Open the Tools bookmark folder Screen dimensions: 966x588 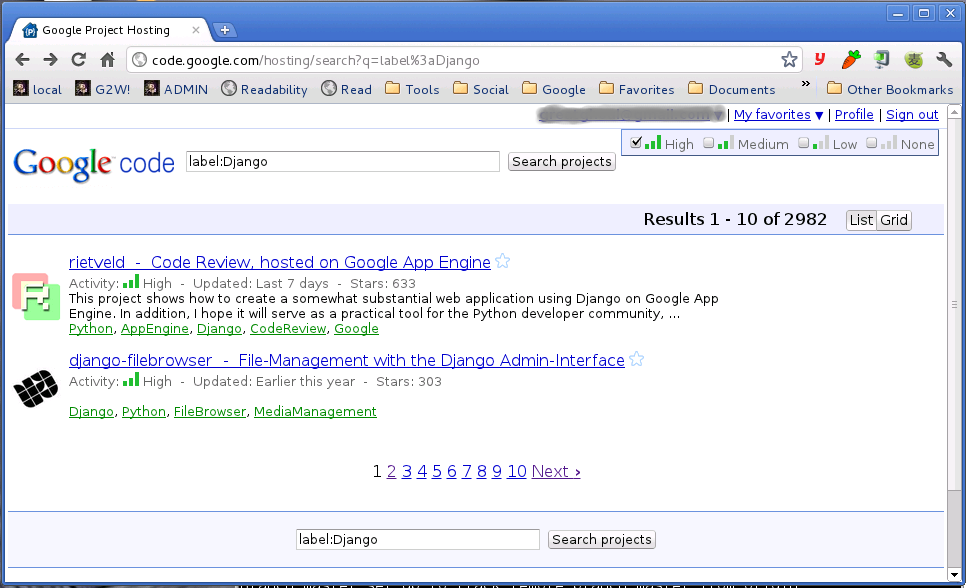pos(412,89)
